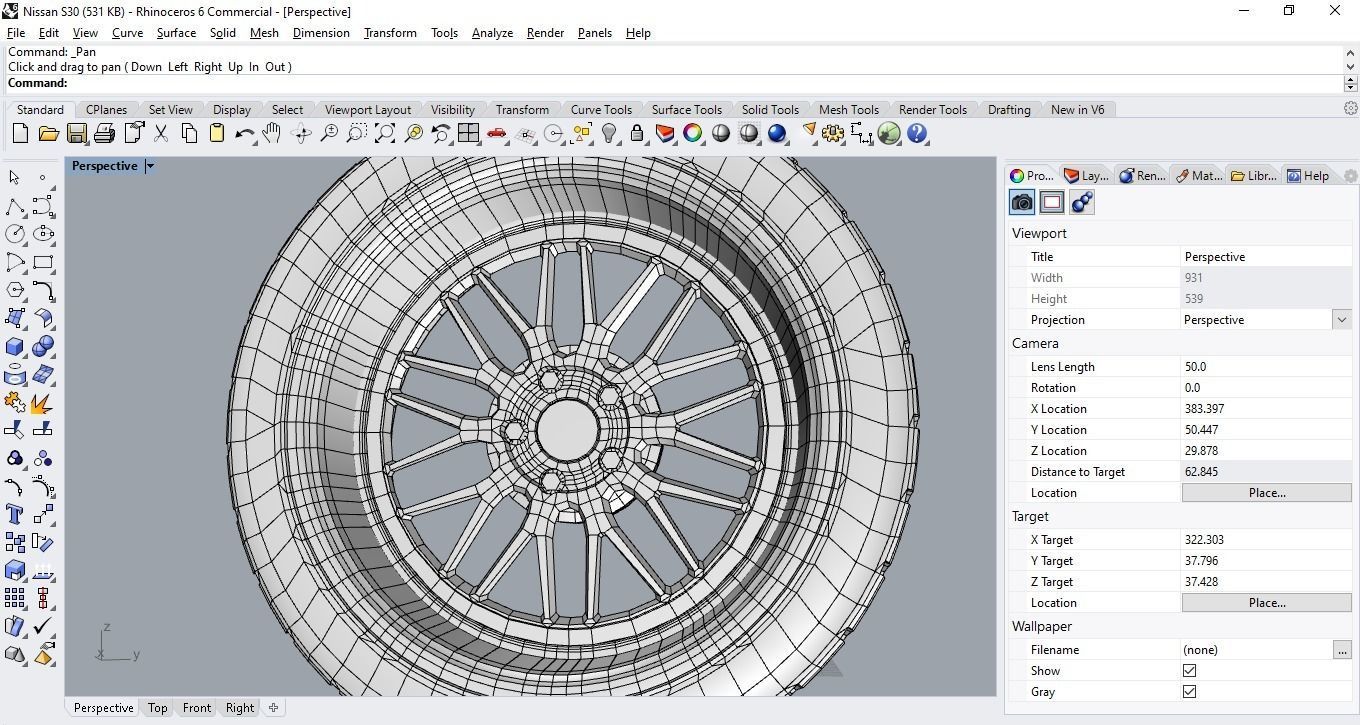Open toolbar options gear at tab row end
The width and height of the screenshot is (1360, 725).
pyautogui.click(x=1350, y=108)
